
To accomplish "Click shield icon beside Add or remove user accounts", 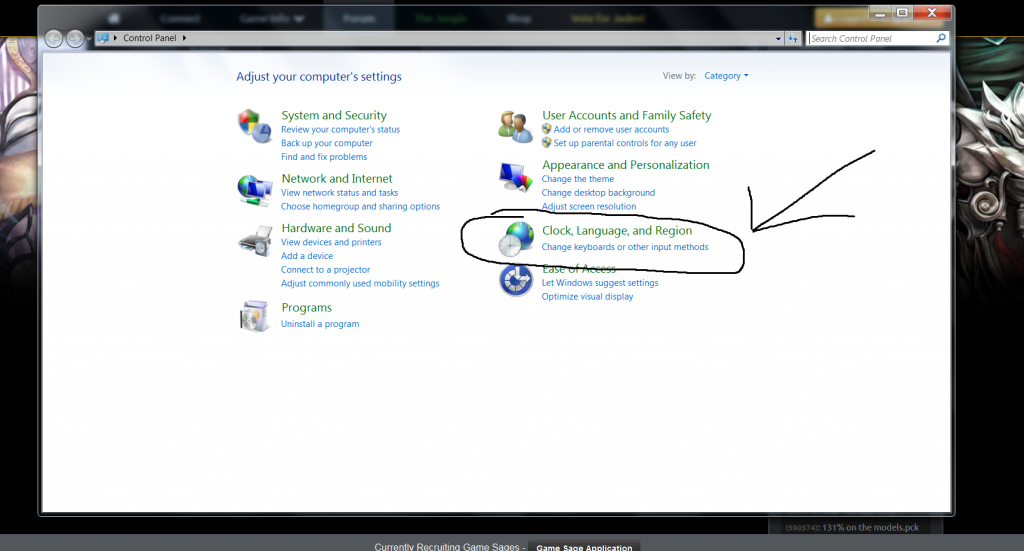I will [x=547, y=129].
